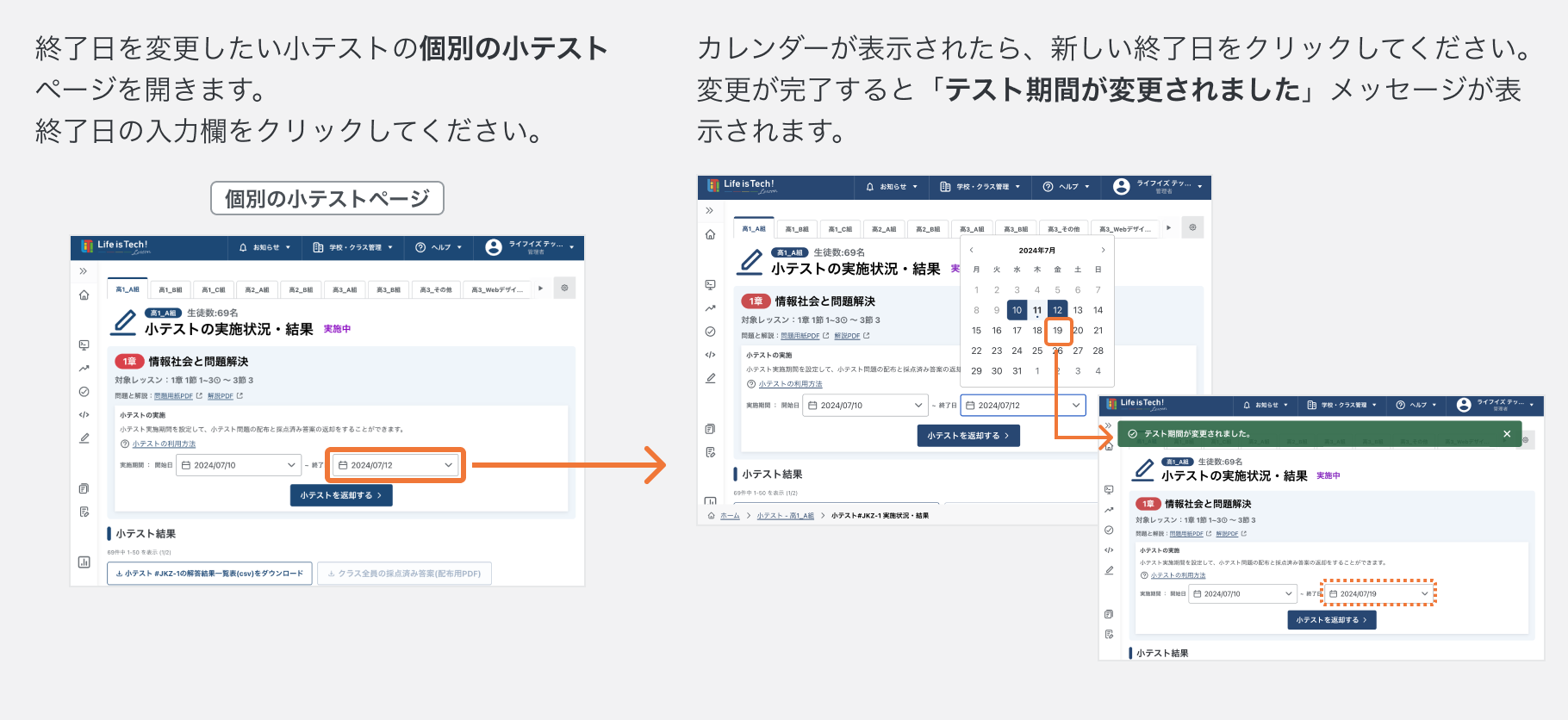The height and width of the screenshot is (720, 1568).
Task: Expand the sidebar with the double-chevron in the left screenshot
Action: pyautogui.click(x=84, y=271)
